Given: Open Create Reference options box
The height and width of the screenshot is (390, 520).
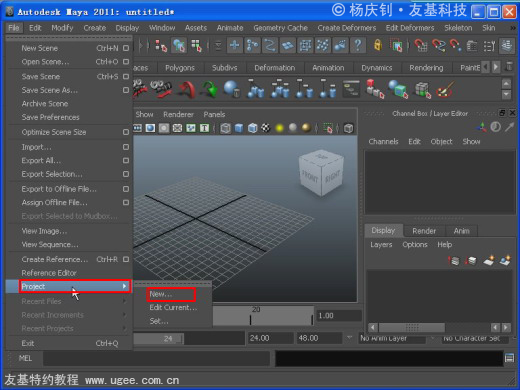Looking at the screenshot, I should [126, 259].
